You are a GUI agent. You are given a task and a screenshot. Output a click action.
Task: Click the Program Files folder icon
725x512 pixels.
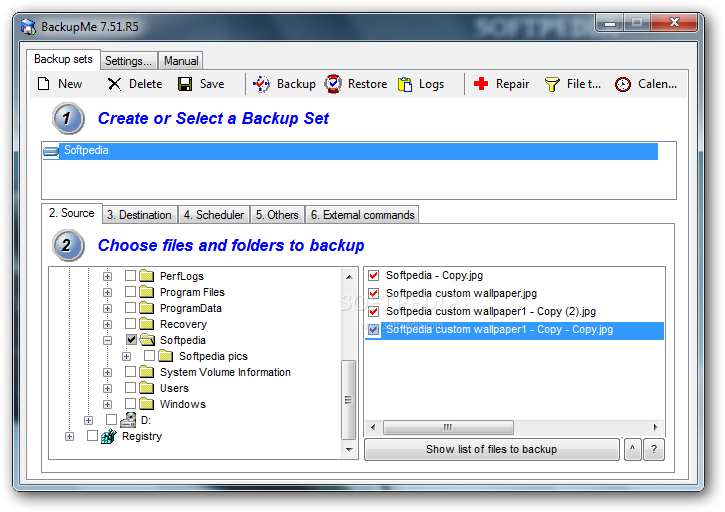coord(147,292)
